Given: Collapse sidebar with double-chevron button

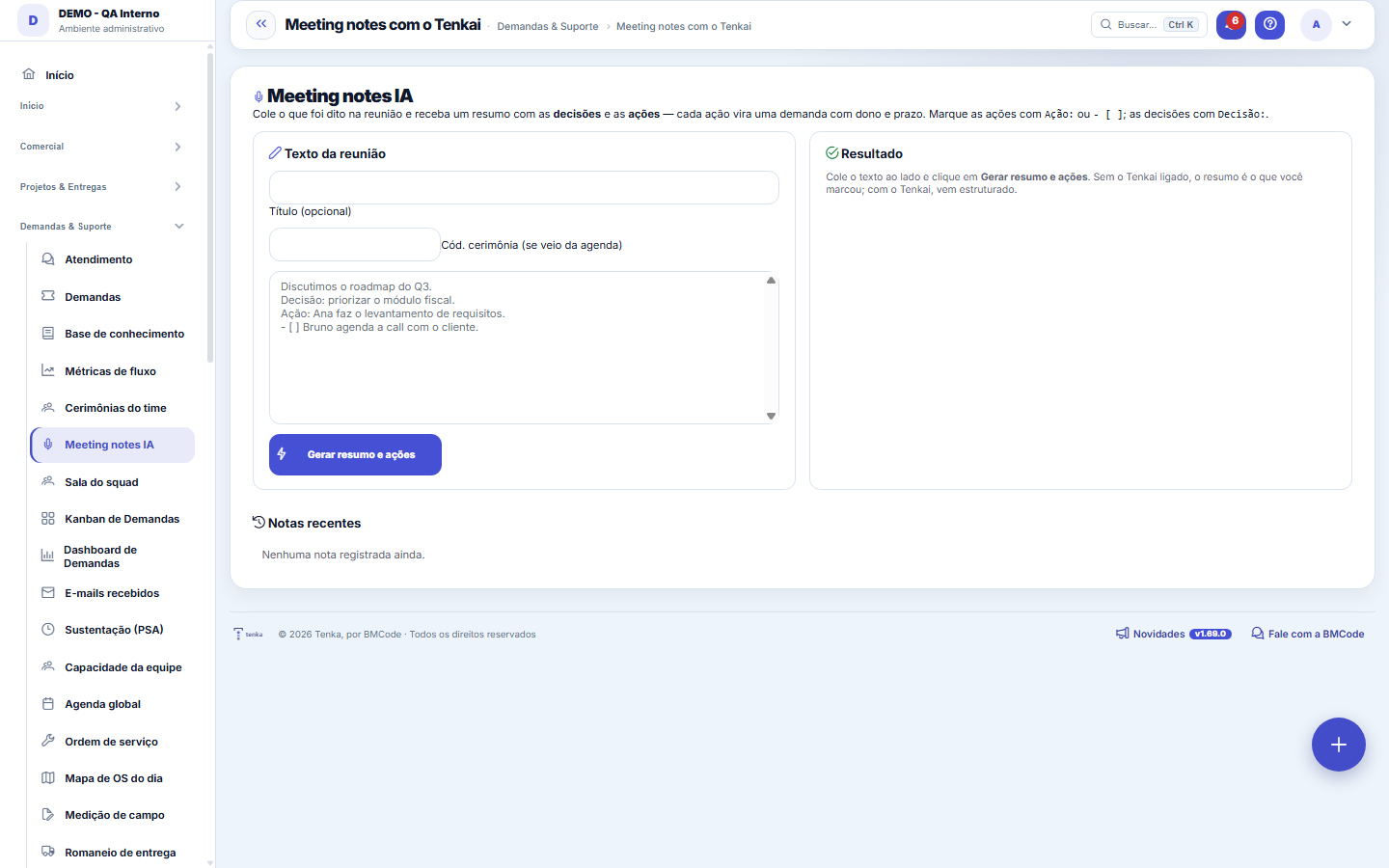Looking at the screenshot, I should 261,25.
